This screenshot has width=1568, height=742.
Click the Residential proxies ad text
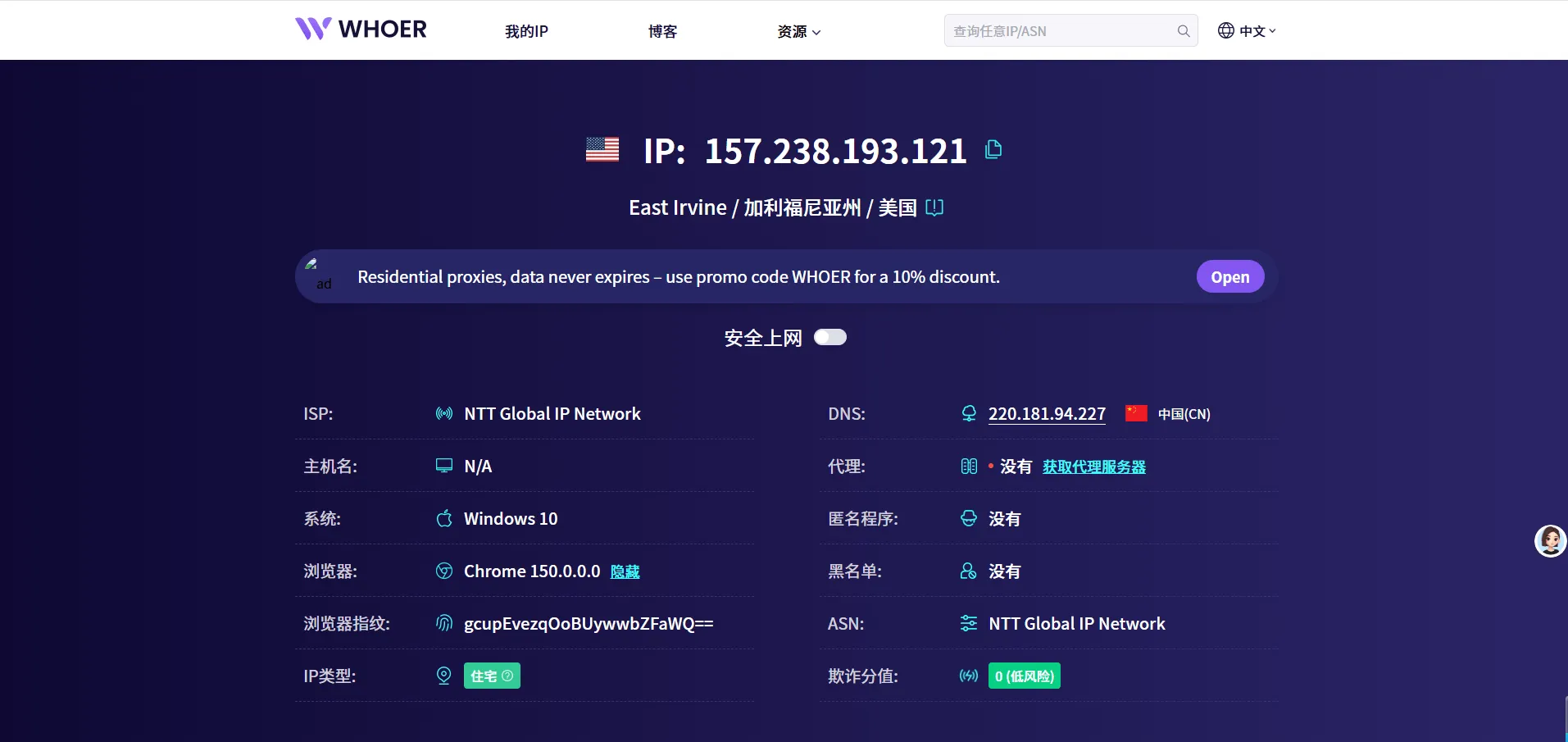tap(679, 277)
